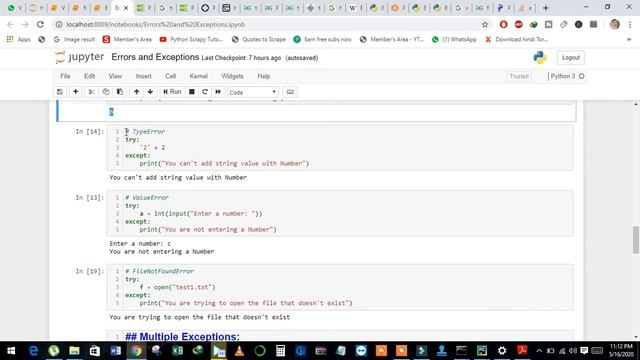
Task: Open the Image result bookmark
Action: [74, 40]
